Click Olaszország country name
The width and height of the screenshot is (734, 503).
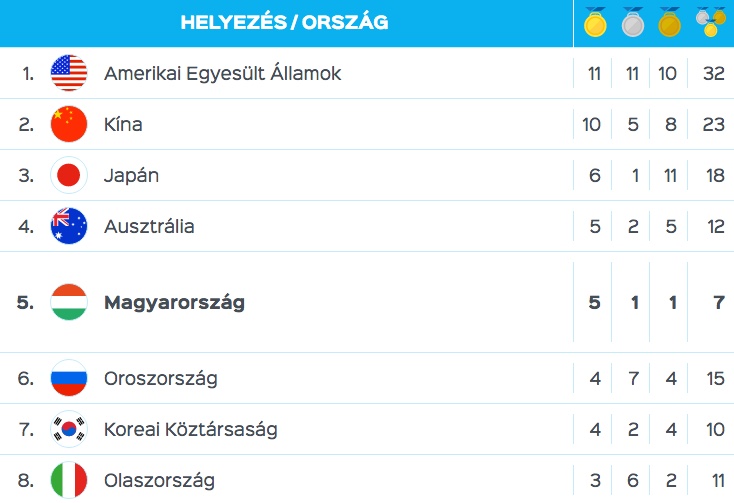(x=159, y=481)
